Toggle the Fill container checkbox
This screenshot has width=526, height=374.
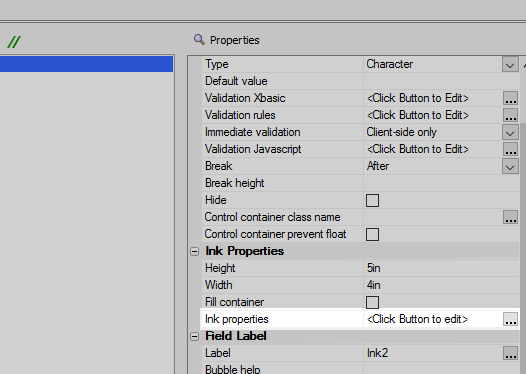point(372,302)
